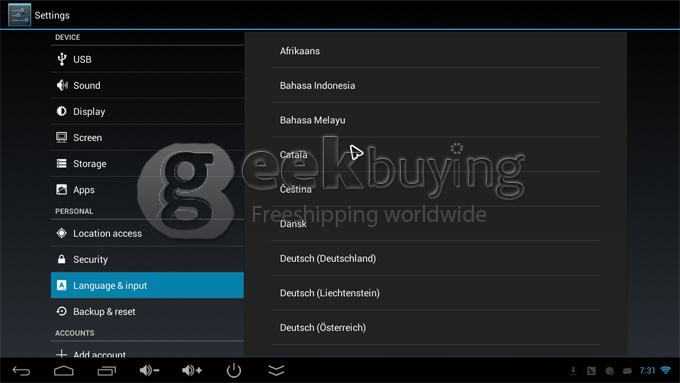Tap the Add account label
Image resolution: width=680 pixels, height=383 pixels.
pos(99,354)
